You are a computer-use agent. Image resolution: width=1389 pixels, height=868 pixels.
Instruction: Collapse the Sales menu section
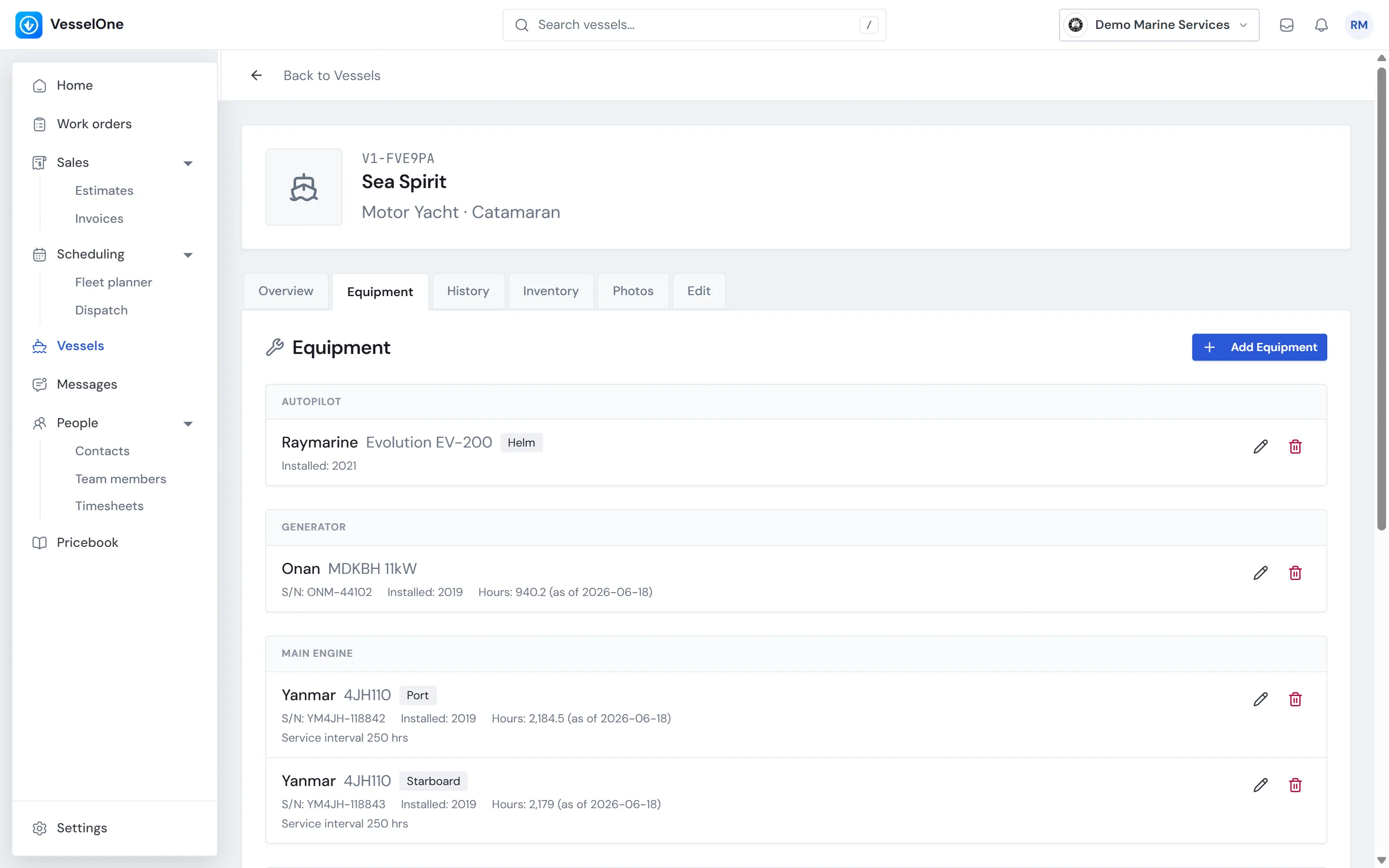pos(188,163)
